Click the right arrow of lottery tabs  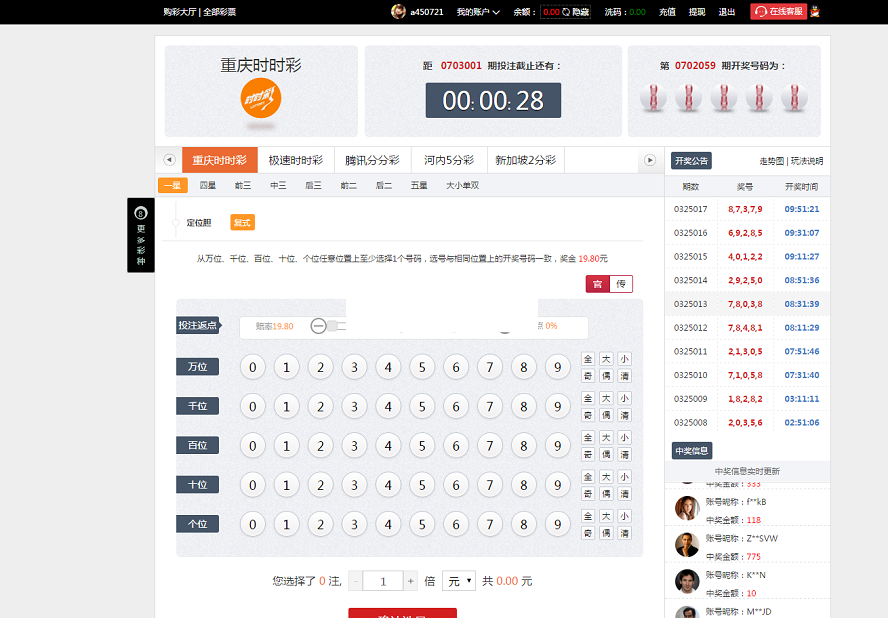650,160
